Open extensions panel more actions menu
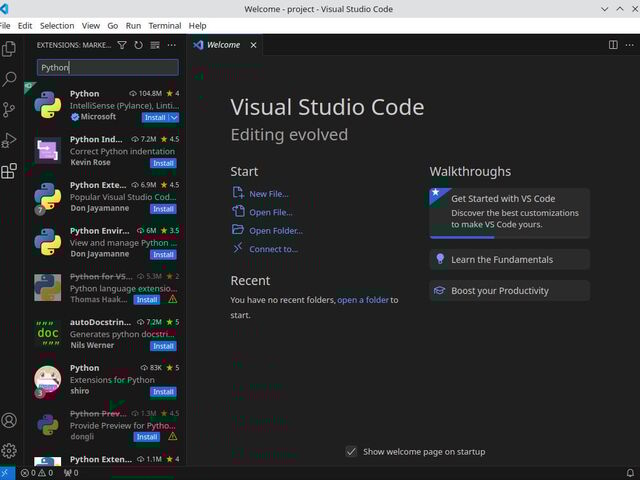Screen dimensions: 640x480 172,45
